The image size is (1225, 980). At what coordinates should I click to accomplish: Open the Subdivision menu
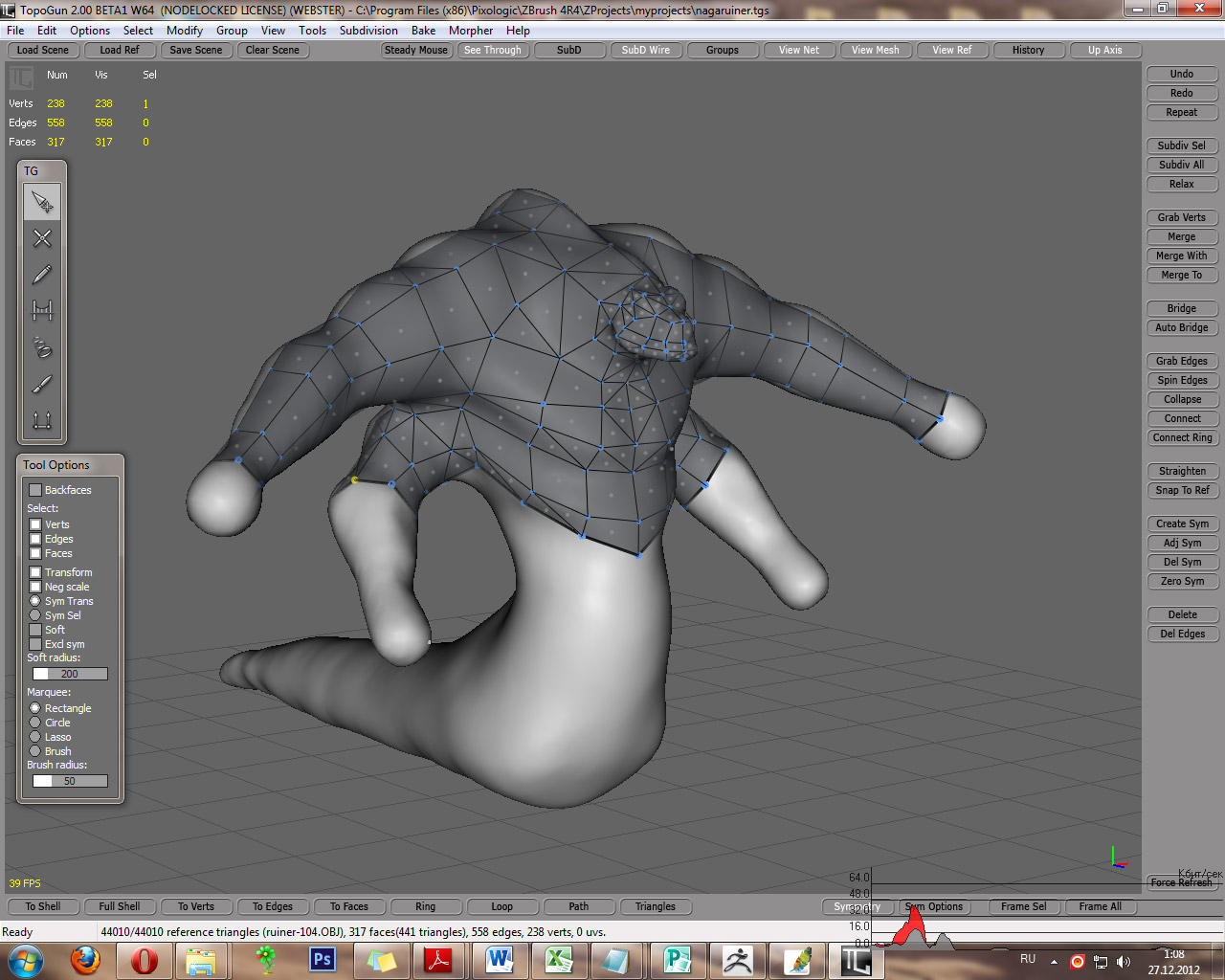[x=367, y=31]
